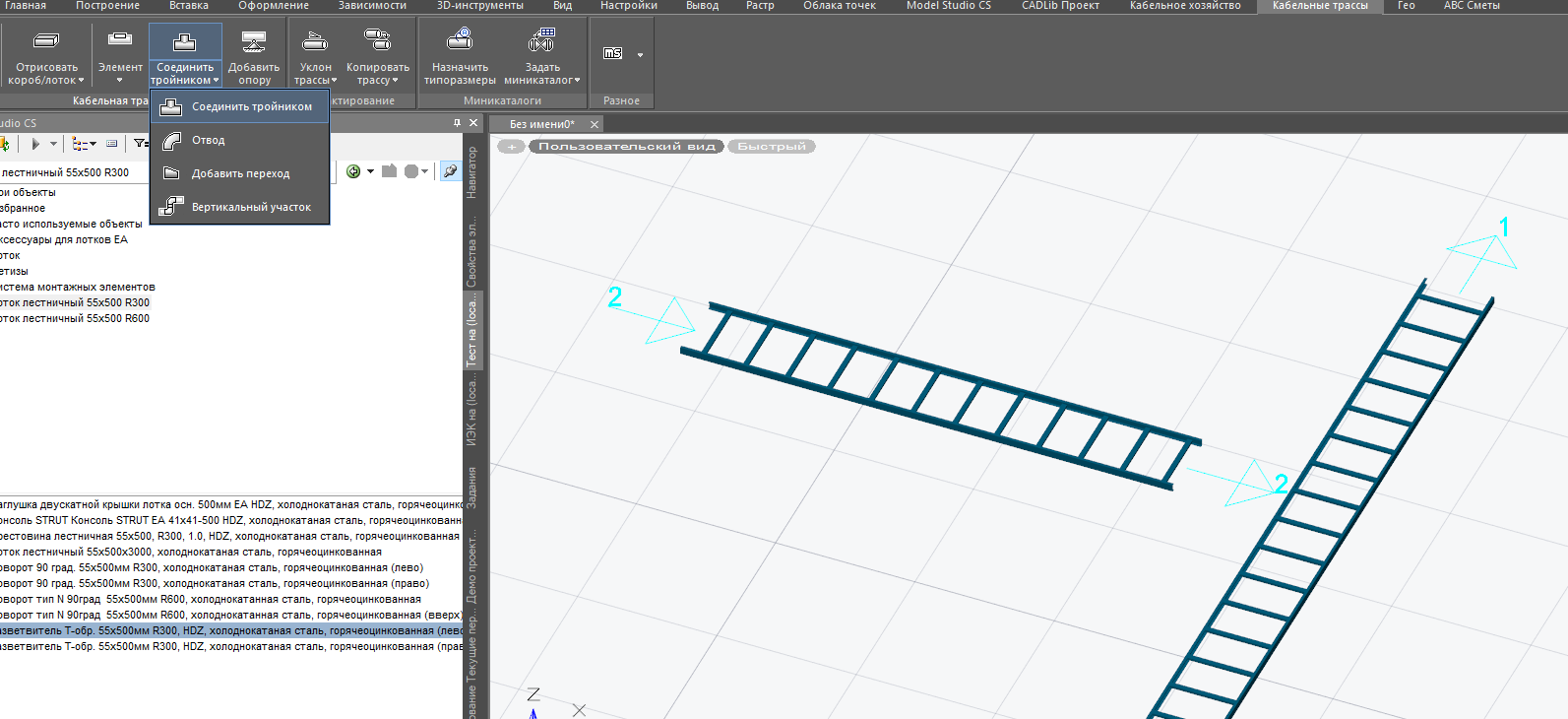Viewport: 1568px width, 719px height.
Task: Open dropdown arrow next to play icon
Action: coord(53,144)
